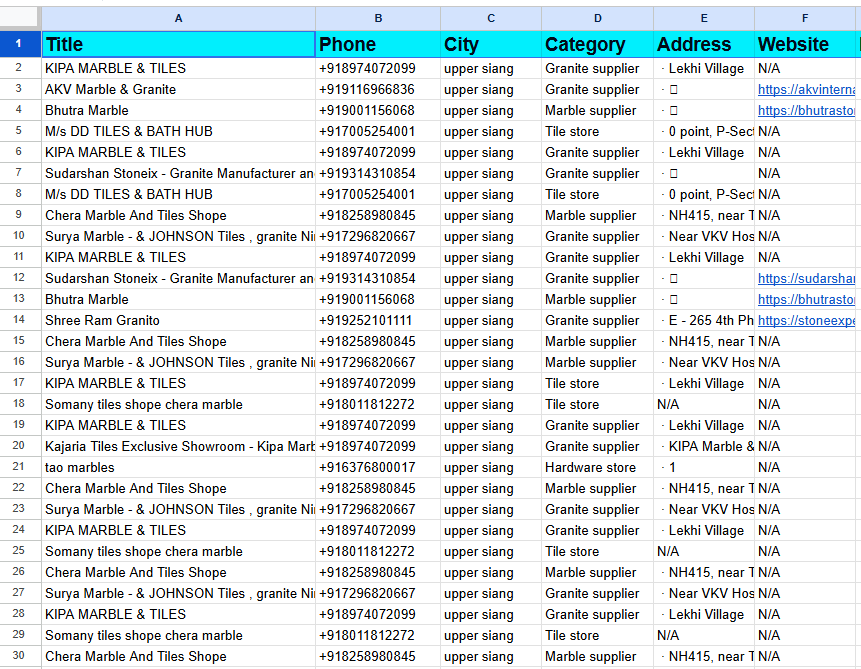The image size is (861, 669).
Task: Select phone +919116966836
Action: (378, 90)
